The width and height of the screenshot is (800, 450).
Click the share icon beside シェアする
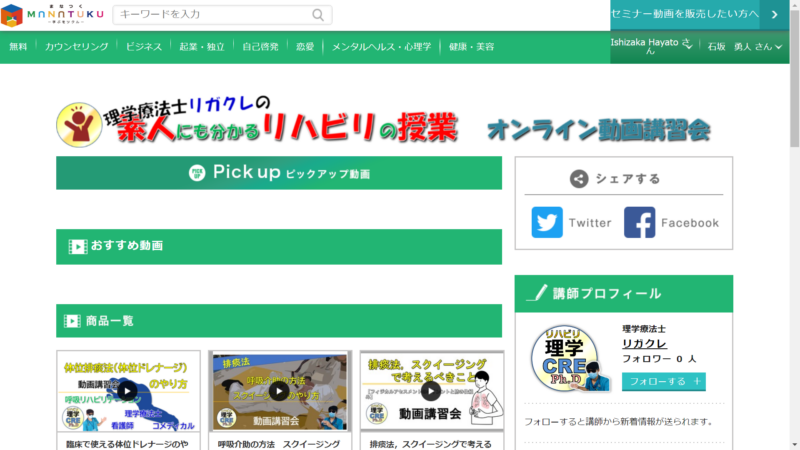coord(578,179)
